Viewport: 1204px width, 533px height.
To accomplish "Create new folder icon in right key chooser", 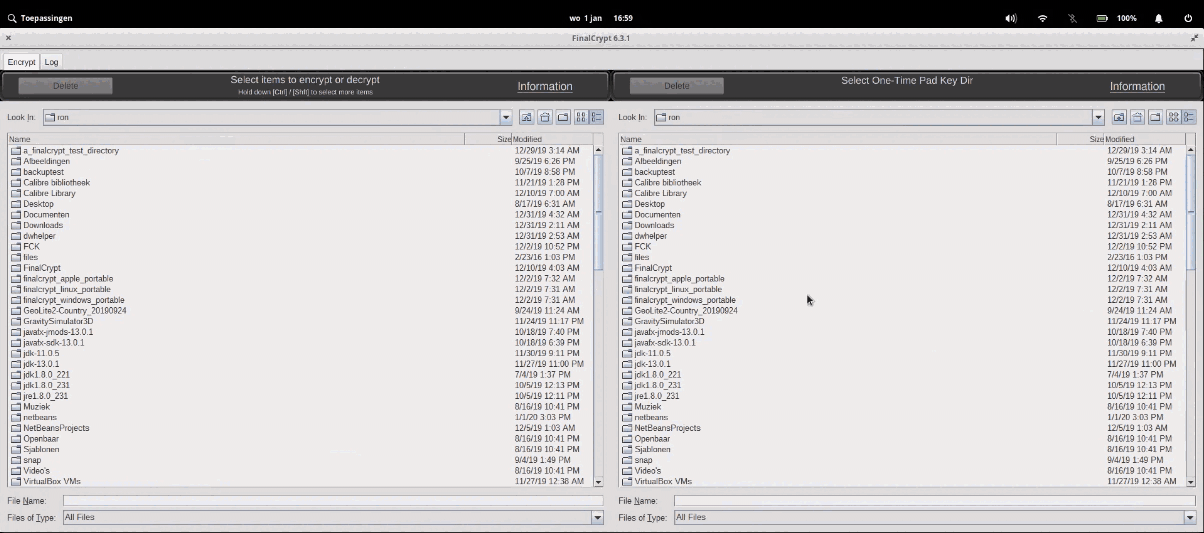I will tap(1155, 117).
